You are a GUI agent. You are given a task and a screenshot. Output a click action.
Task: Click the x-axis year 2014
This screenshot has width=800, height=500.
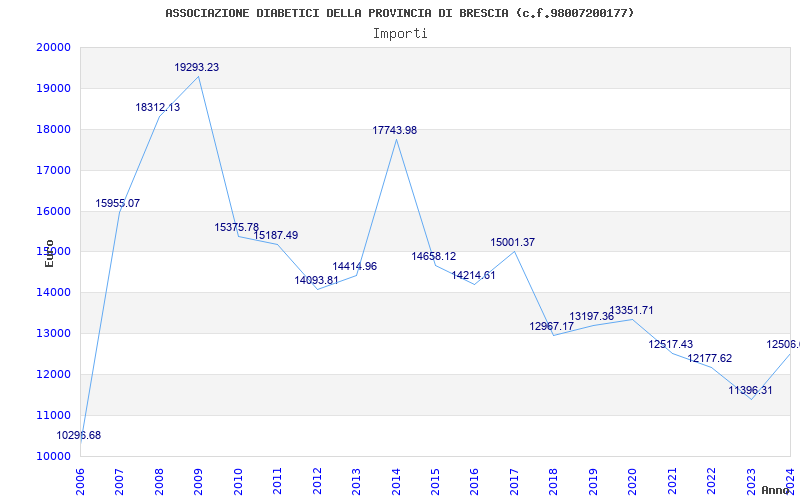[396, 481]
